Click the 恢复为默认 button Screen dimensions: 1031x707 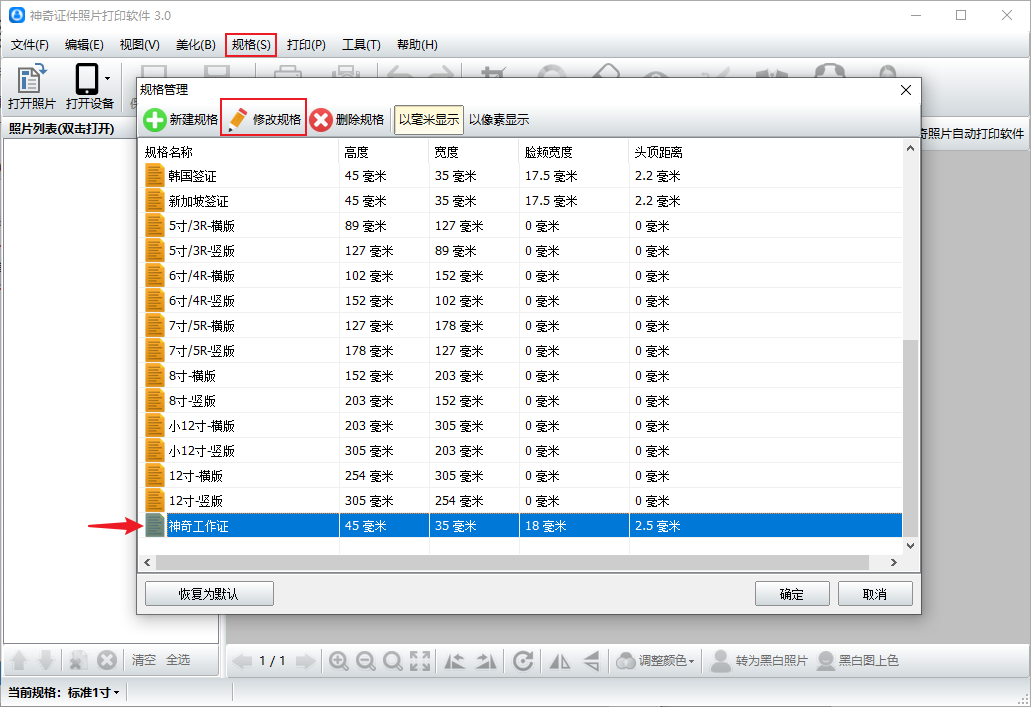209,594
